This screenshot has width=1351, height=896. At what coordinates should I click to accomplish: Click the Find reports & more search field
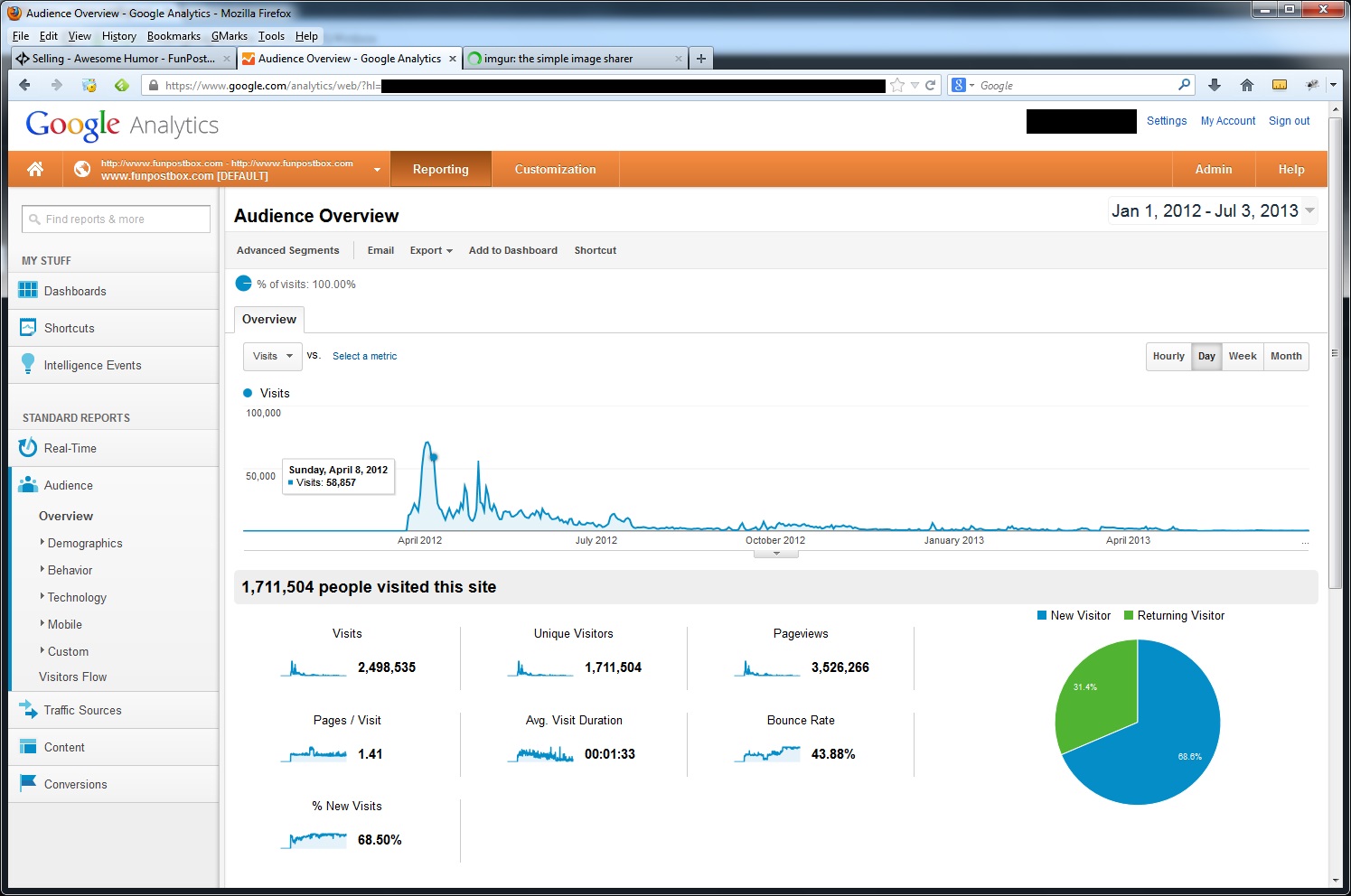pos(116,219)
